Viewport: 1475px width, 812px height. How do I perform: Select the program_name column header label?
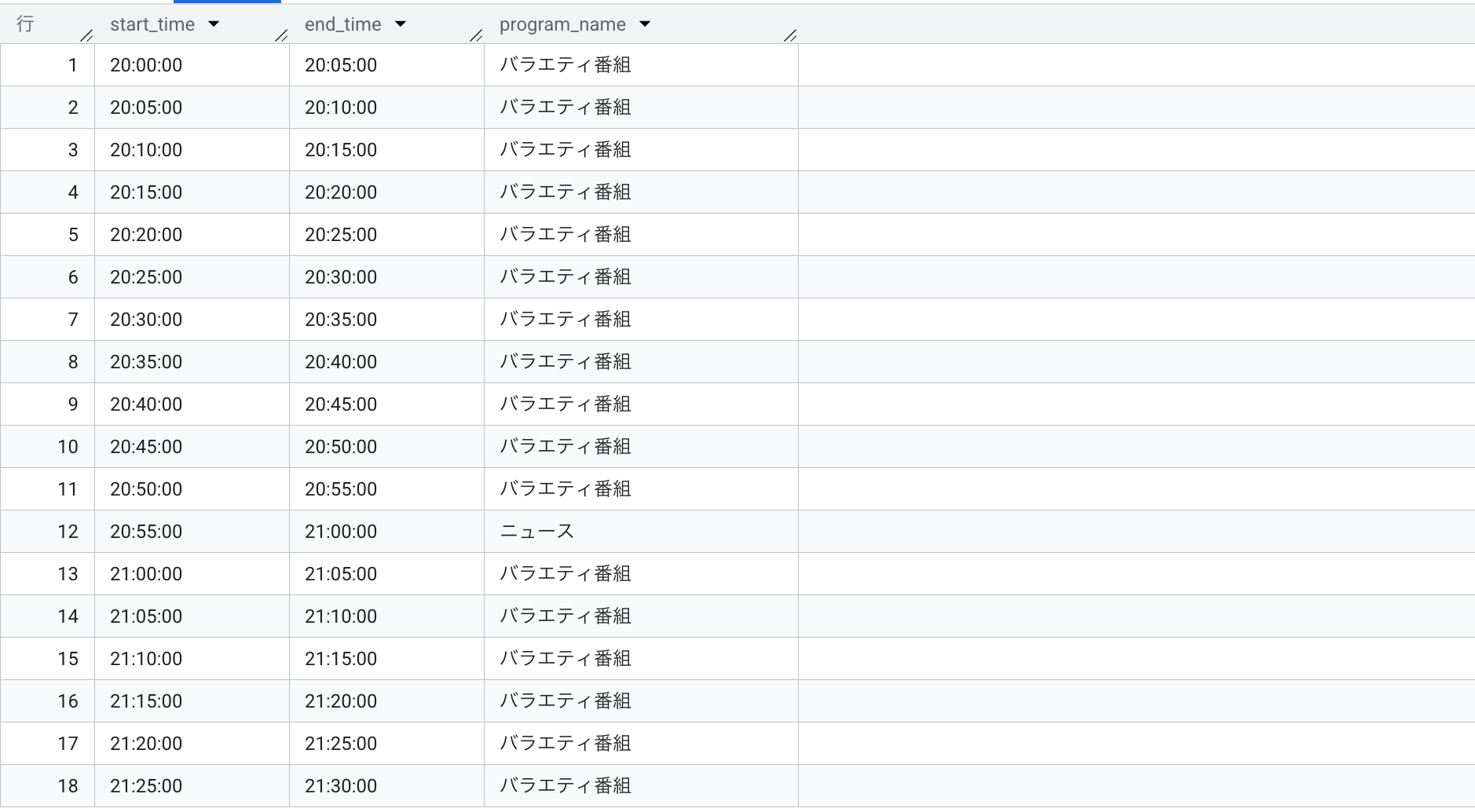562,24
